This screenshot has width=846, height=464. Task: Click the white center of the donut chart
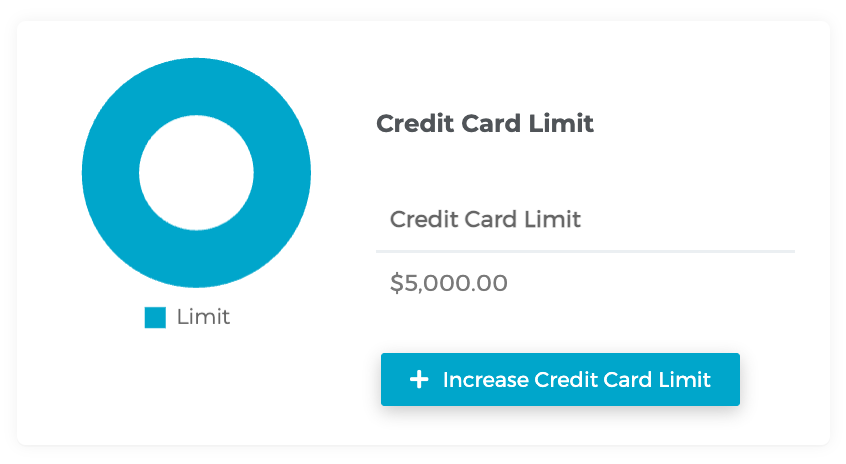(x=196, y=173)
